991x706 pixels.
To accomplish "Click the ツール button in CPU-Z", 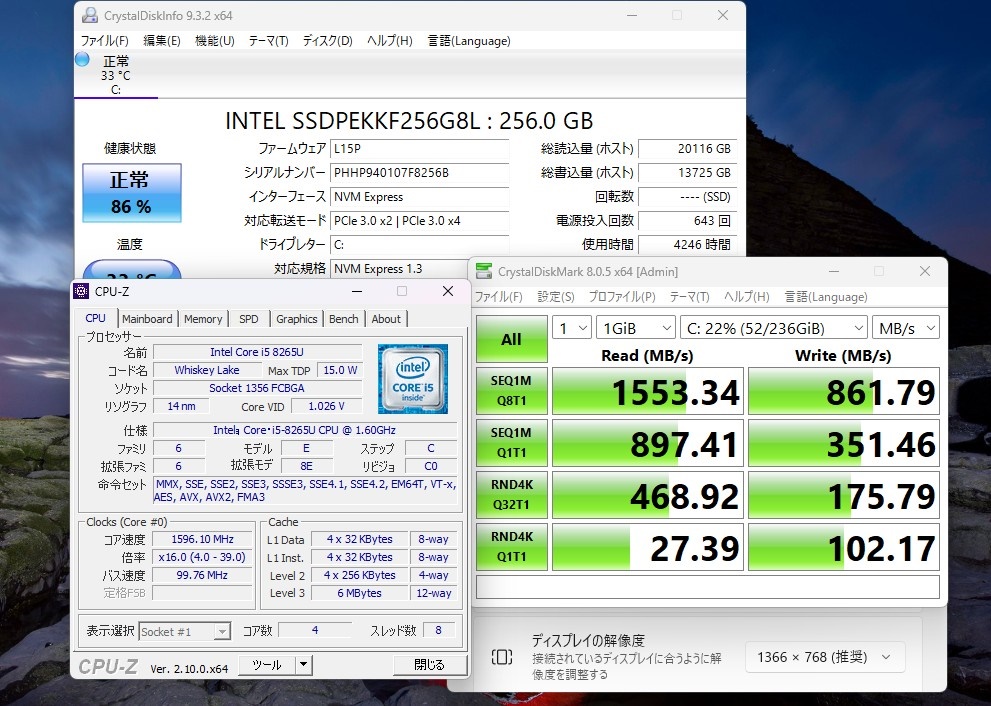I will click(267, 665).
